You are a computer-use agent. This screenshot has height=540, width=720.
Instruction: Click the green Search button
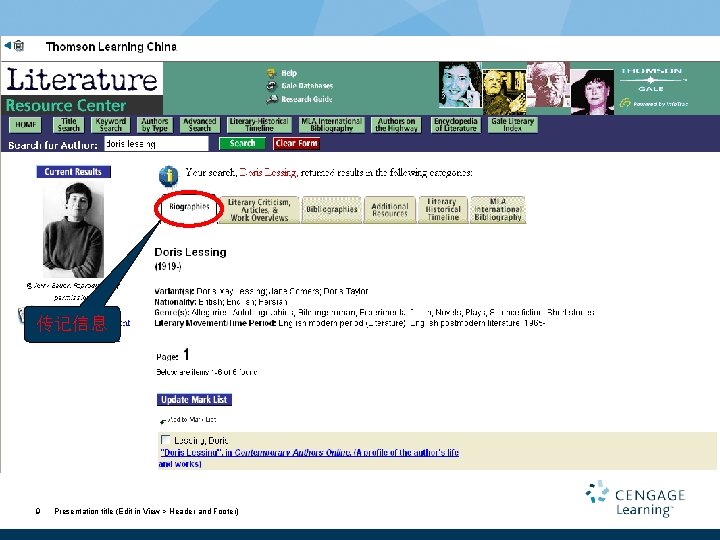(x=242, y=143)
